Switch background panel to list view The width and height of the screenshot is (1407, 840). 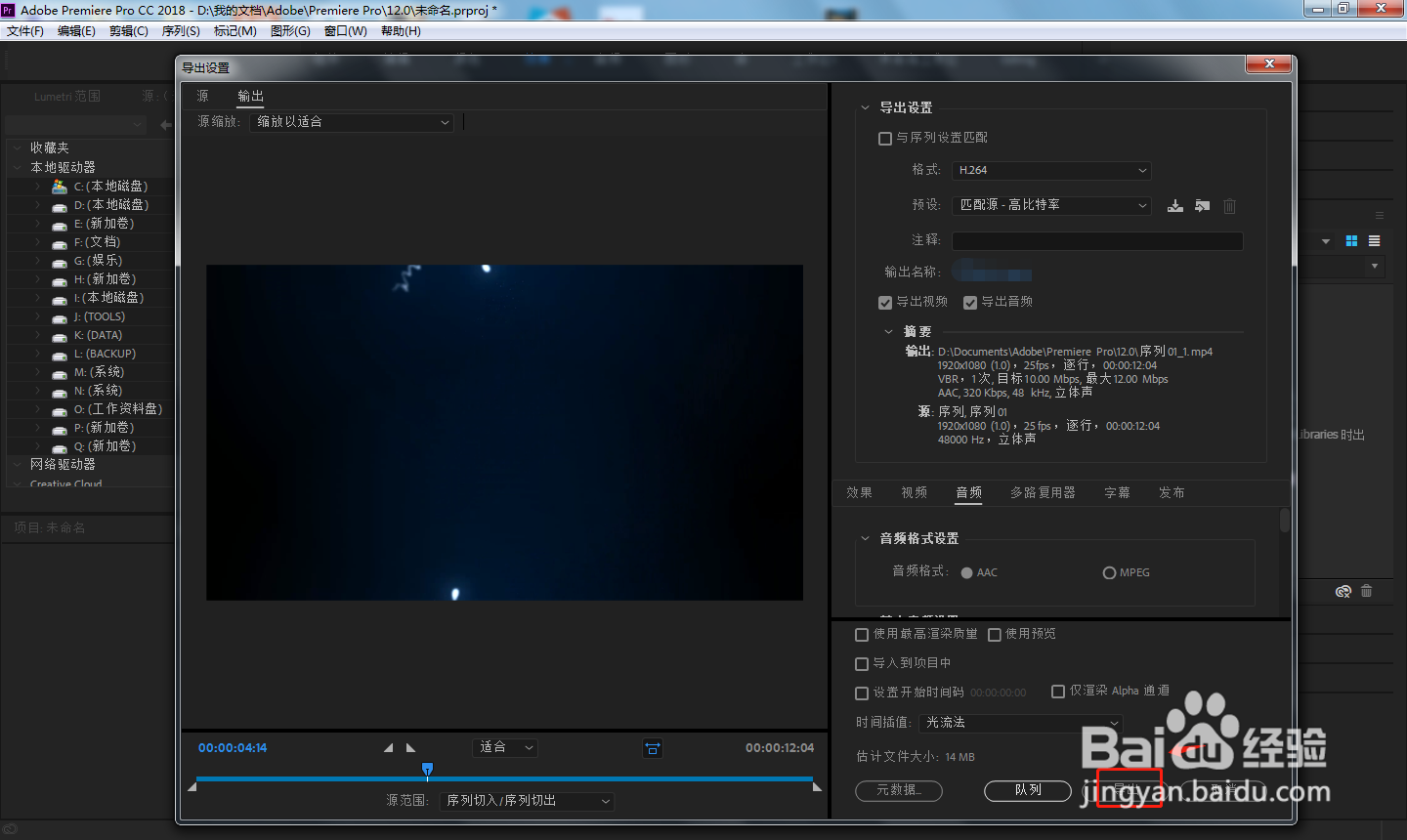coord(1375,241)
